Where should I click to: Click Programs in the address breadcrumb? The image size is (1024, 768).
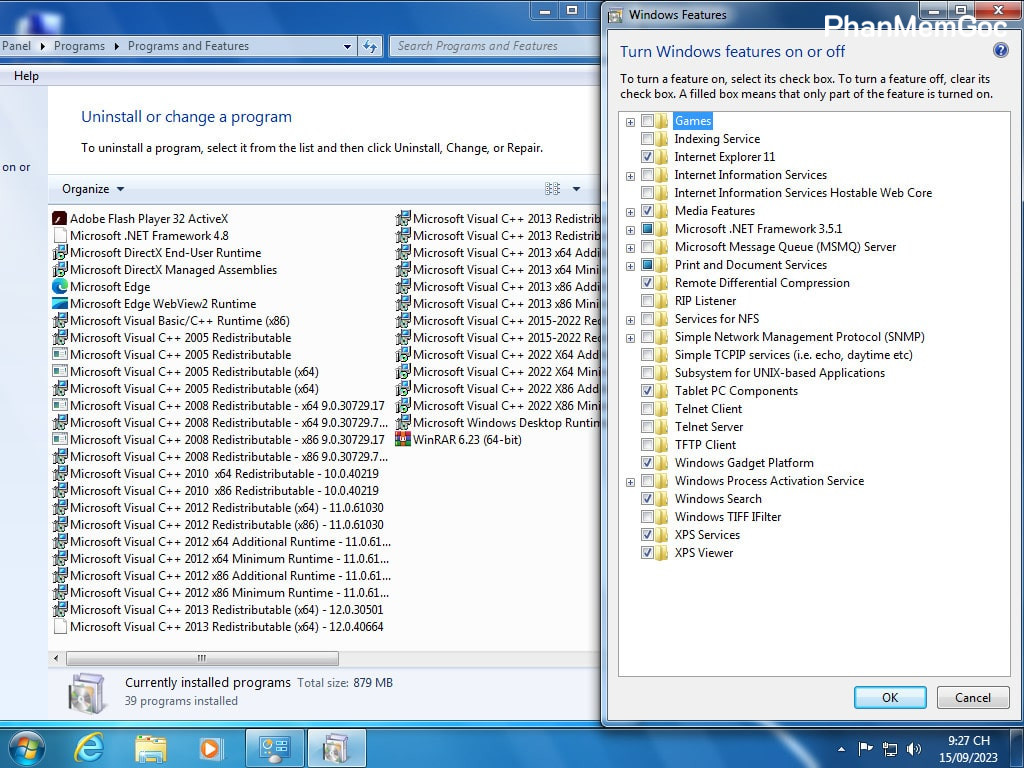[79, 46]
